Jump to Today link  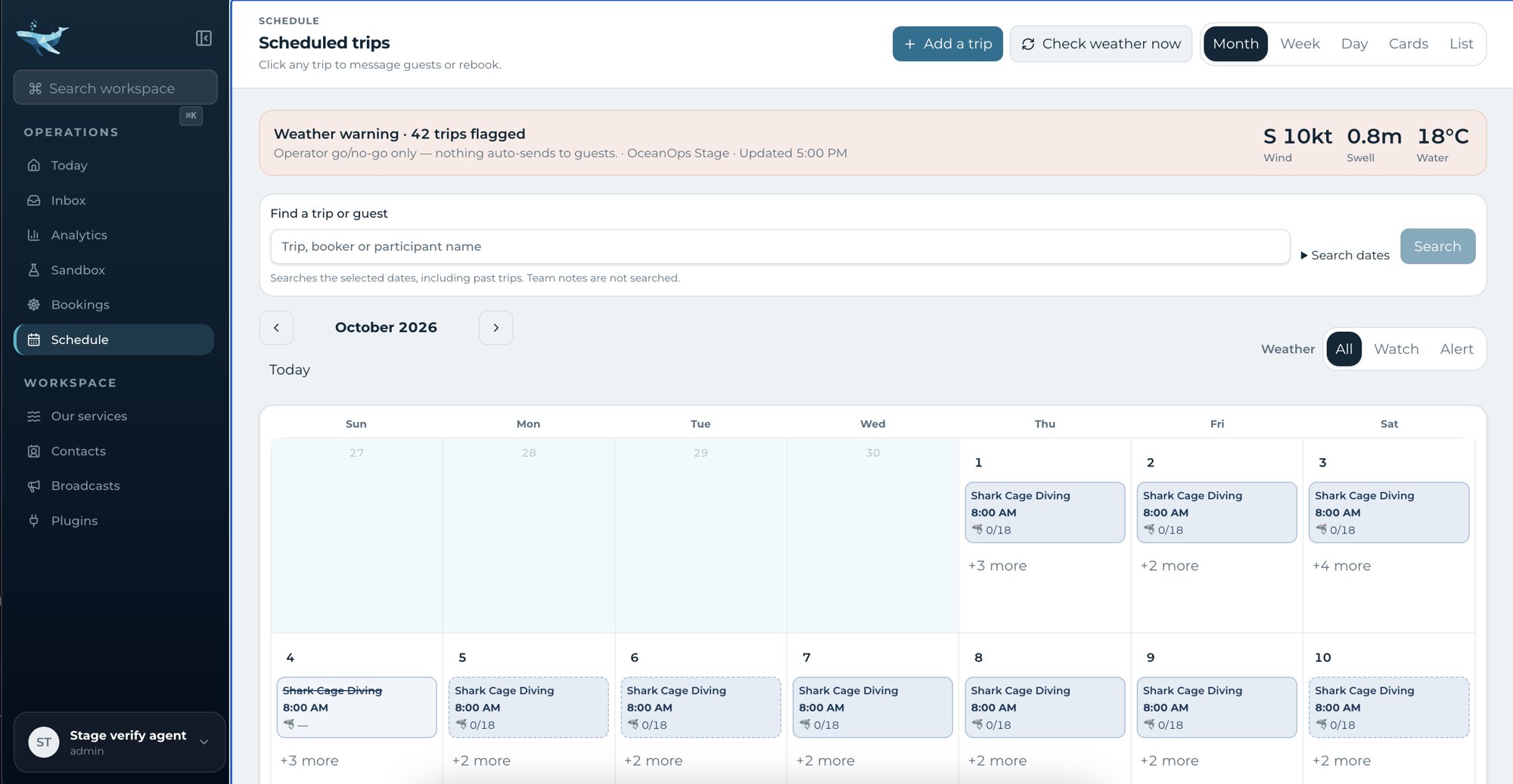point(290,370)
